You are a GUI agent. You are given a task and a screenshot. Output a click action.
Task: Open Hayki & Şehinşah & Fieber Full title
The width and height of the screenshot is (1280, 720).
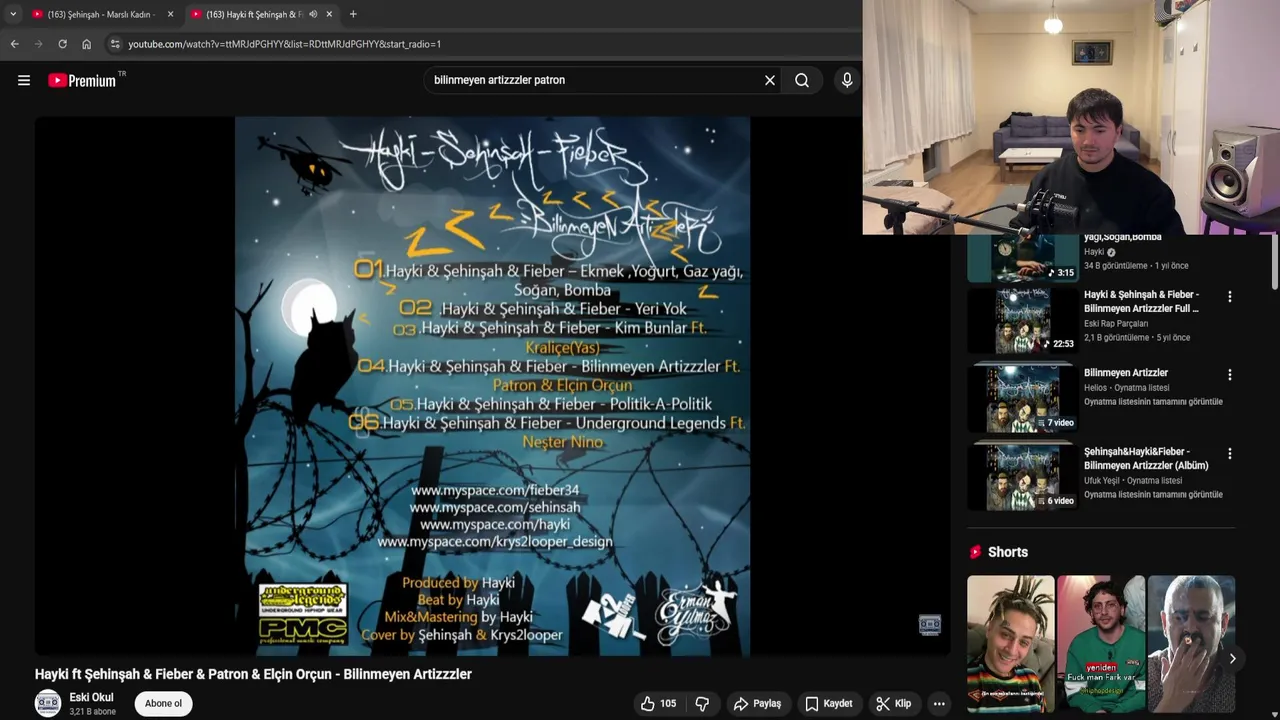pos(1142,302)
